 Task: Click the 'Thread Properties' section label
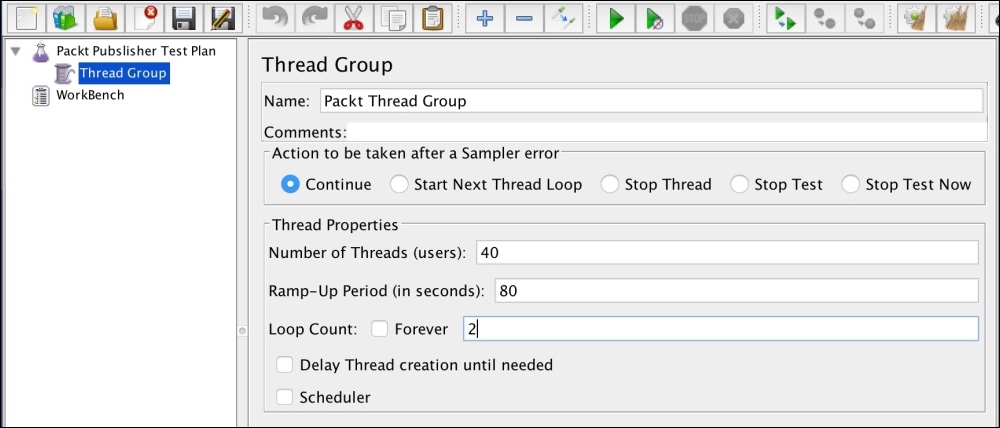coord(335,225)
